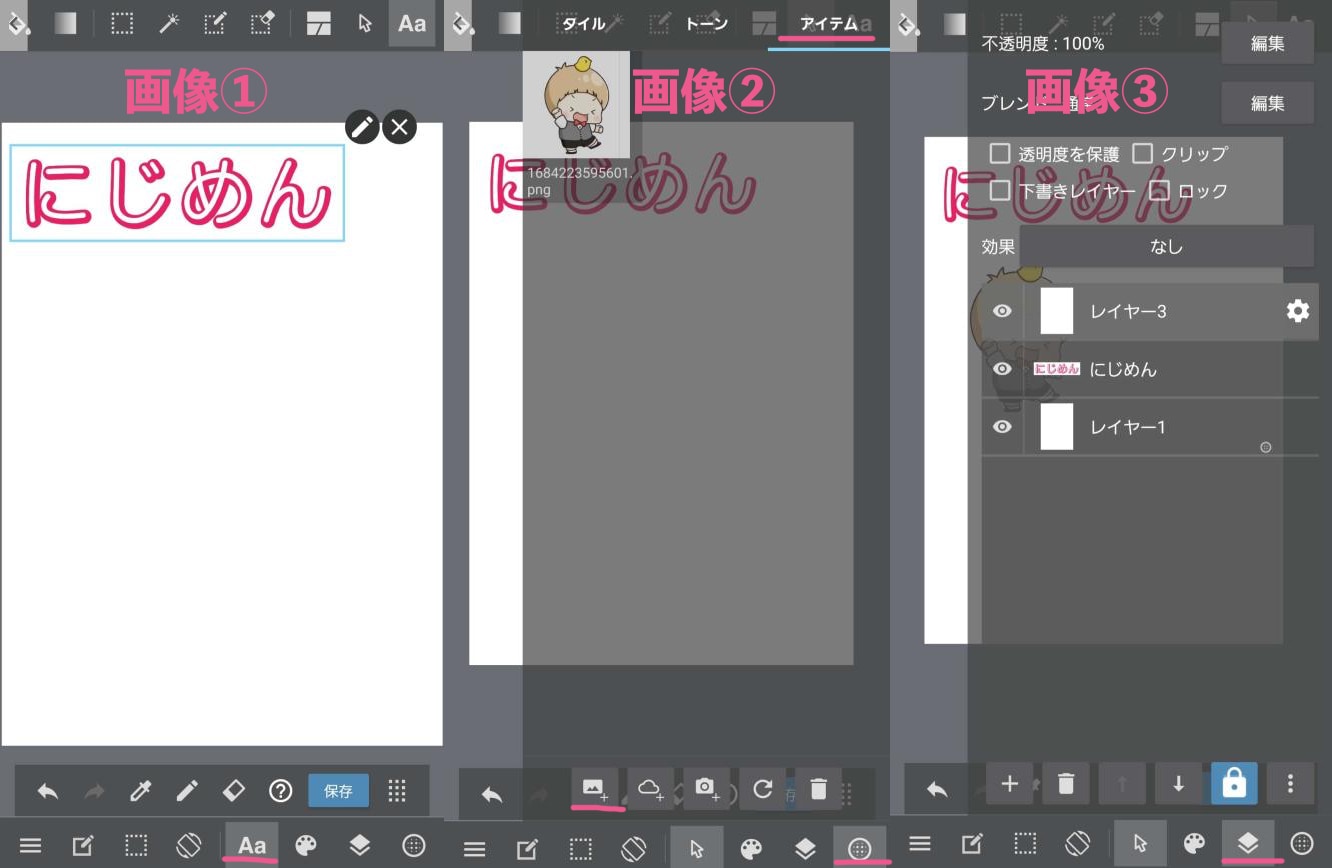The image size is (1332, 868).
Task: Select the eyedropper in image ① bottom toolbar
Action: [x=140, y=791]
